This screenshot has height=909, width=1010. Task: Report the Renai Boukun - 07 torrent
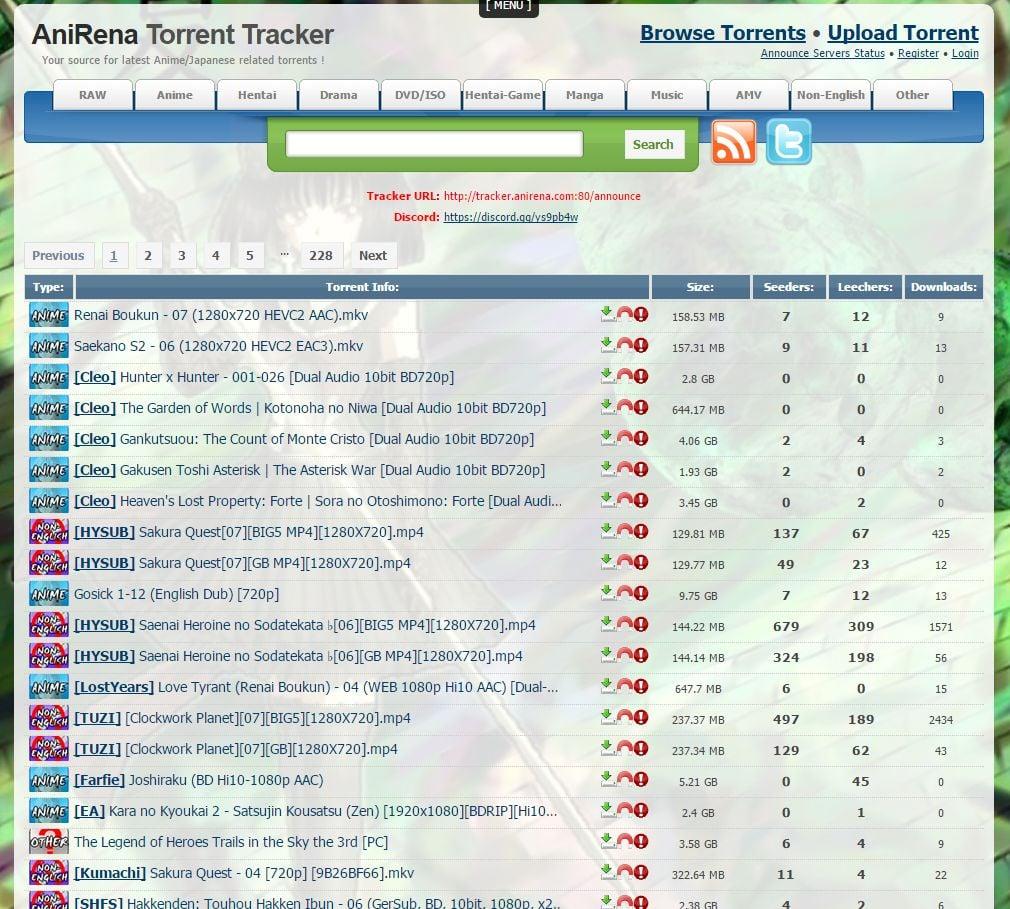pos(641,314)
